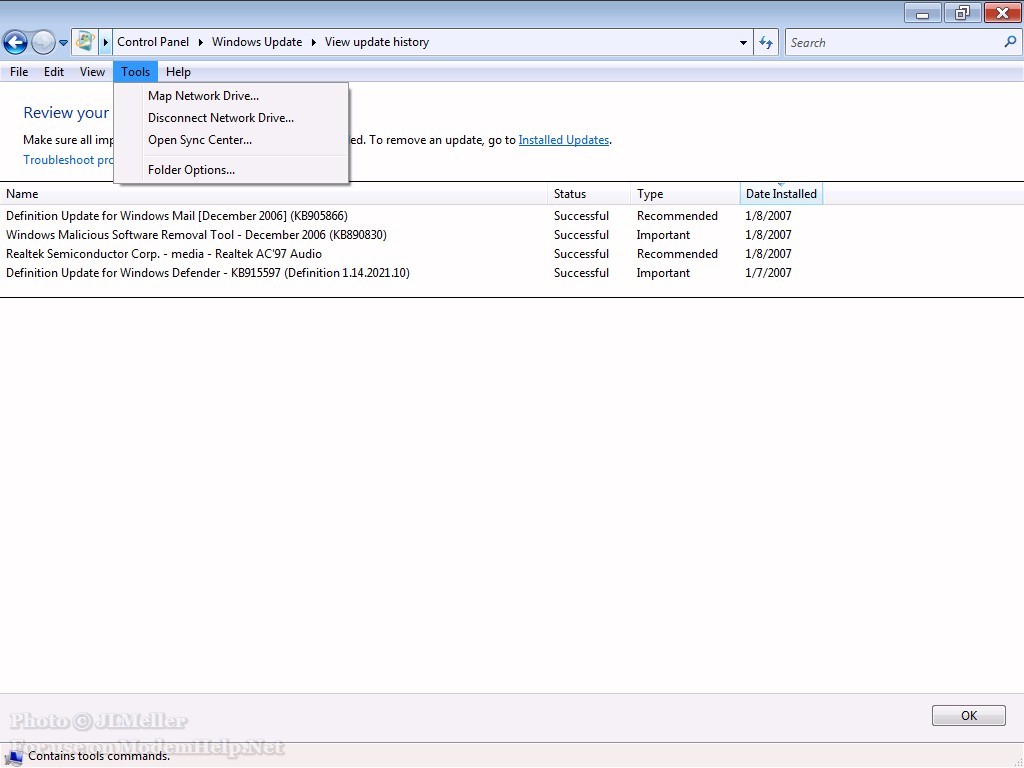Open Folder Options from Tools menu

pyautogui.click(x=191, y=170)
